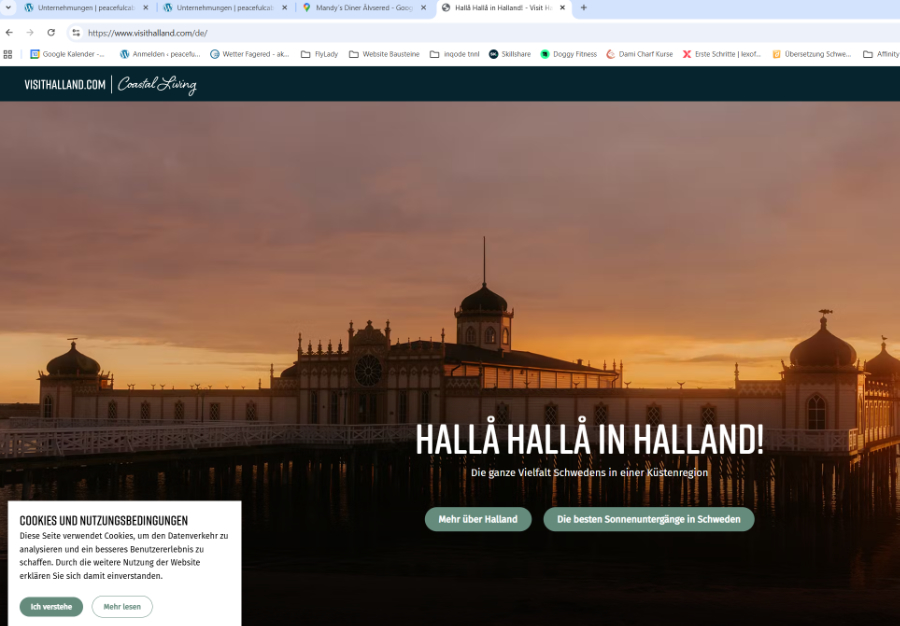900x626 pixels.
Task: Open a new tab with plus icon
Action: (584, 8)
